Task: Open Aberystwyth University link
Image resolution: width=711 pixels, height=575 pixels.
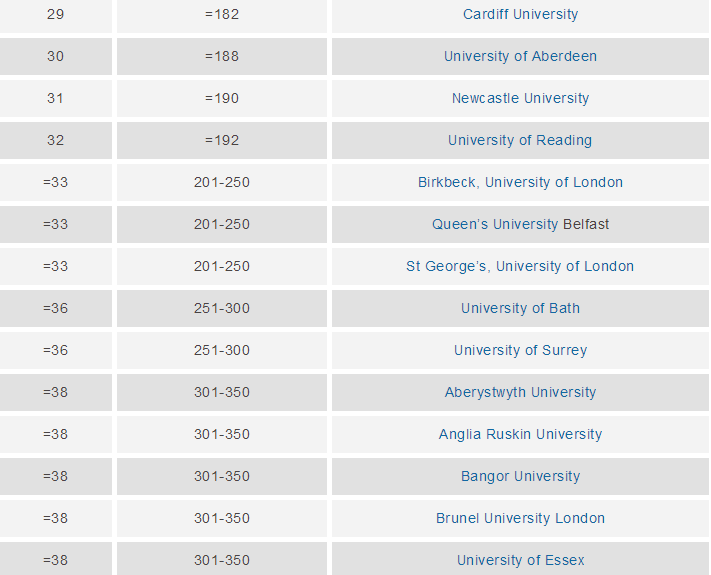Action: [520, 393]
